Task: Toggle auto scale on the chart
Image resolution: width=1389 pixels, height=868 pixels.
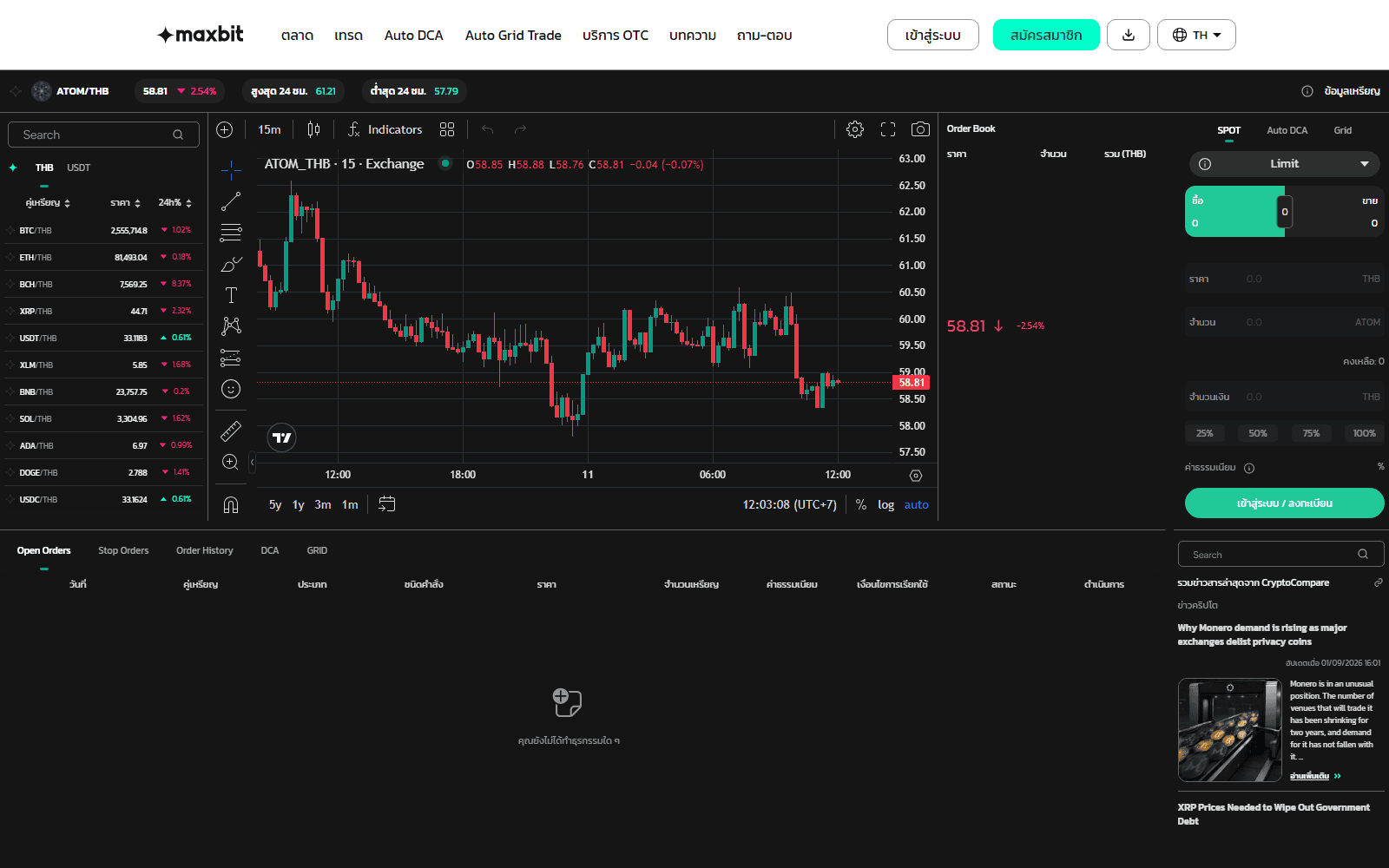Action: click(917, 504)
